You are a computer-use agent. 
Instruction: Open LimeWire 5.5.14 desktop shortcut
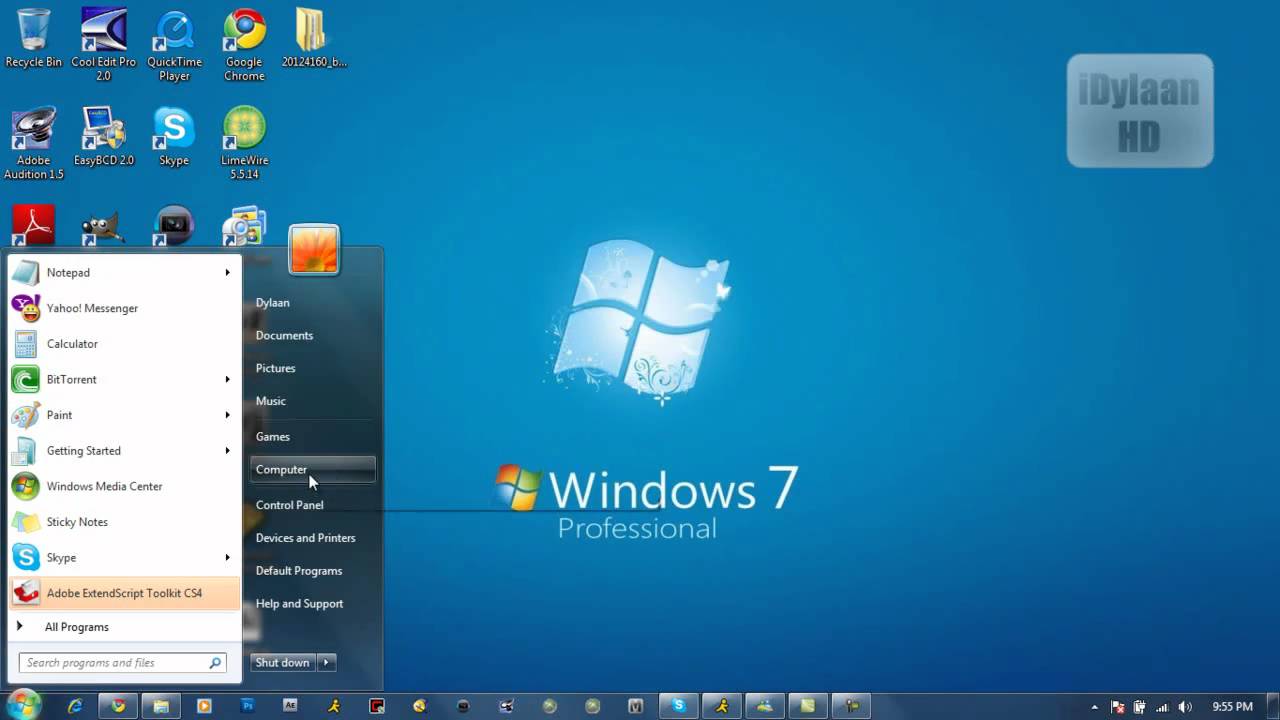coord(244,143)
